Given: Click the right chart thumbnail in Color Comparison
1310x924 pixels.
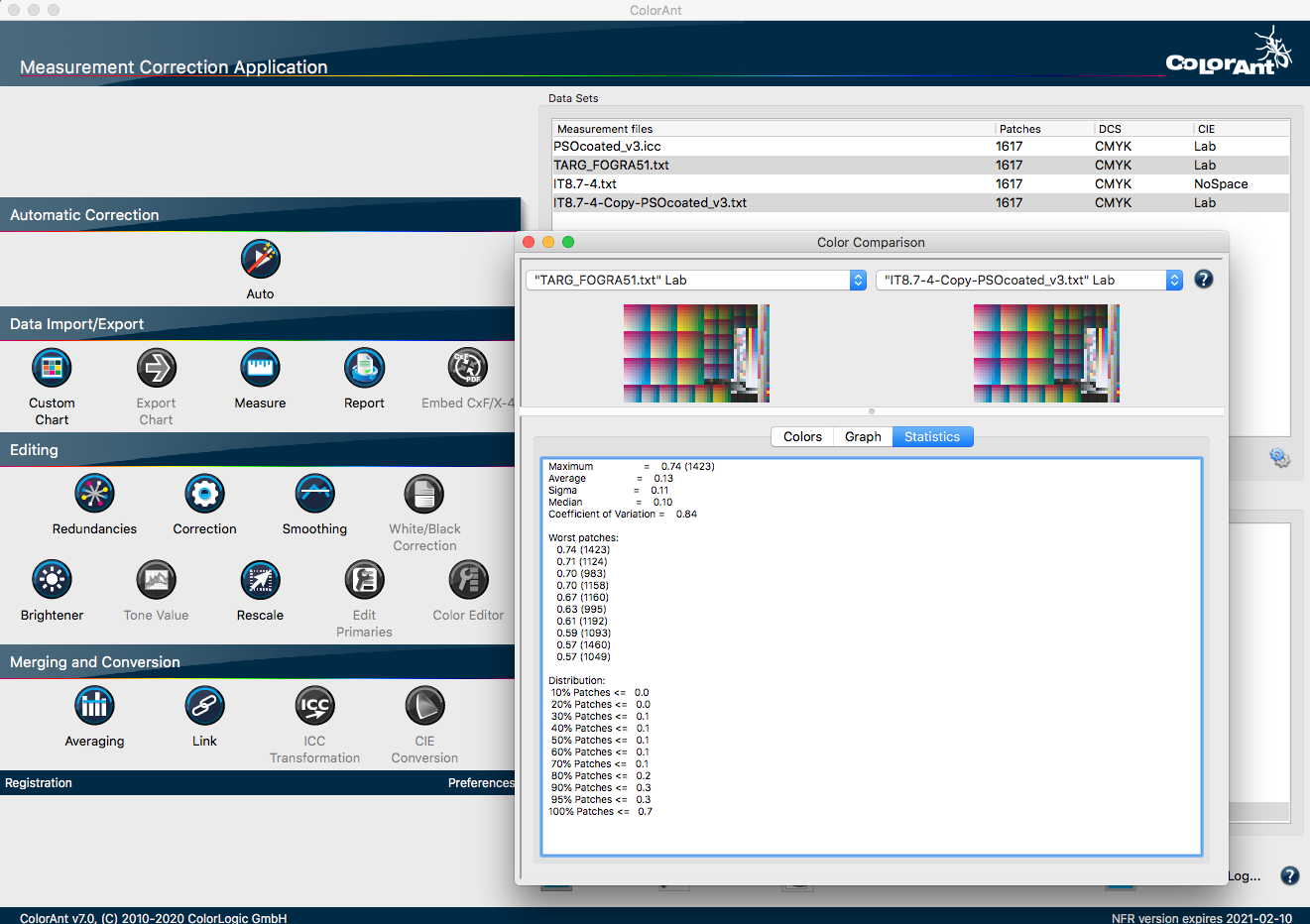Looking at the screenshot, I should 1046,353.
